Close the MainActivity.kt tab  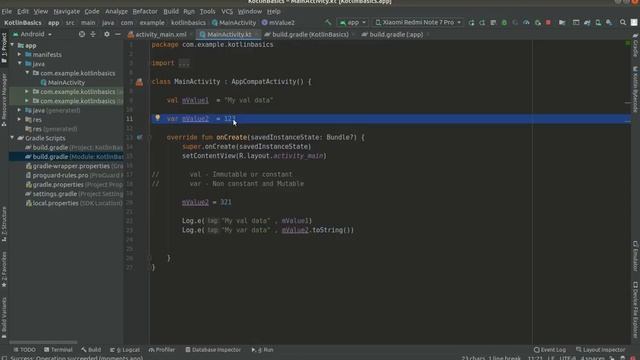(256, 35)
